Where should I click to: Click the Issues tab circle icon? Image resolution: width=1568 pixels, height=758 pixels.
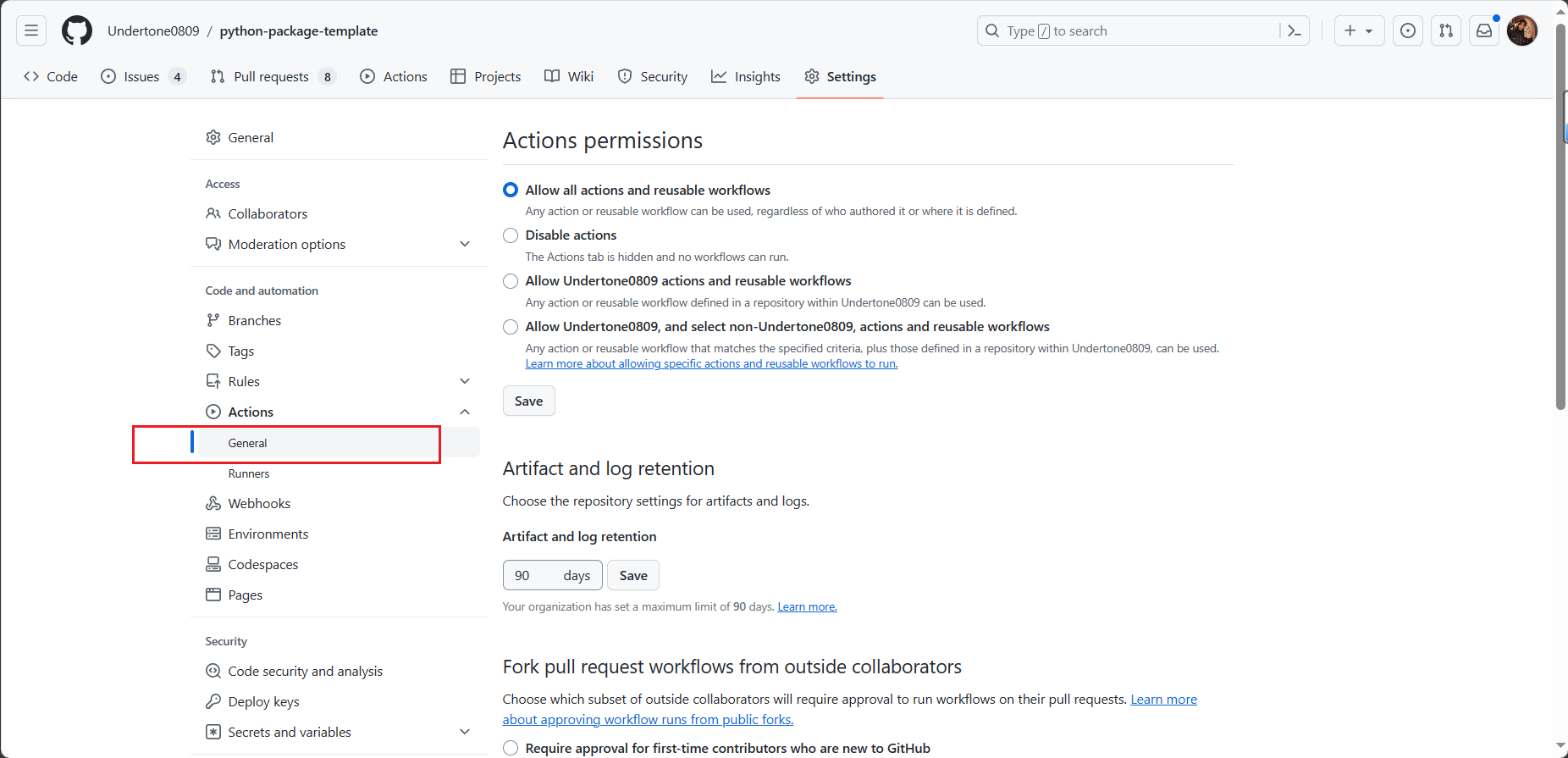pos(108,76)
